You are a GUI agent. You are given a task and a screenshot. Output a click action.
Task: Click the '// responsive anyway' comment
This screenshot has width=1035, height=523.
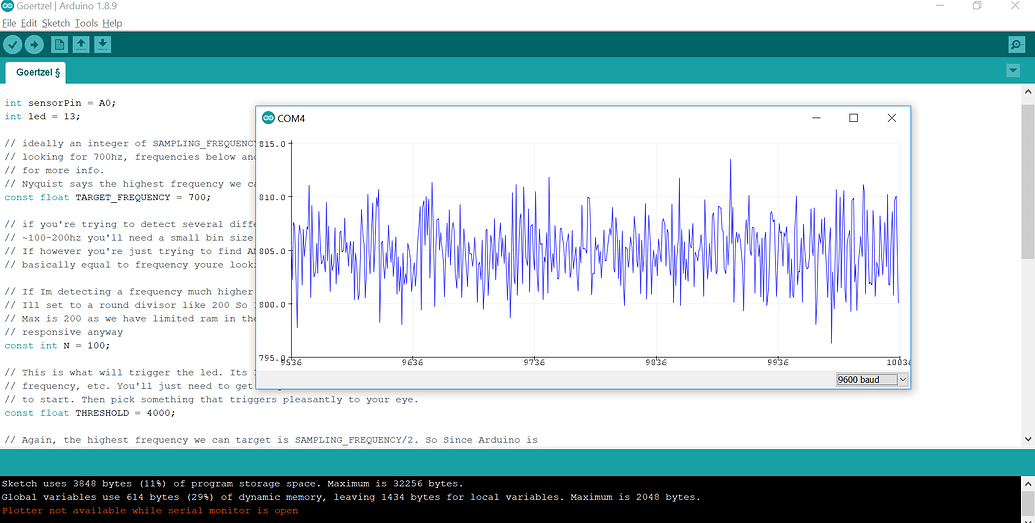click(63, 332)
